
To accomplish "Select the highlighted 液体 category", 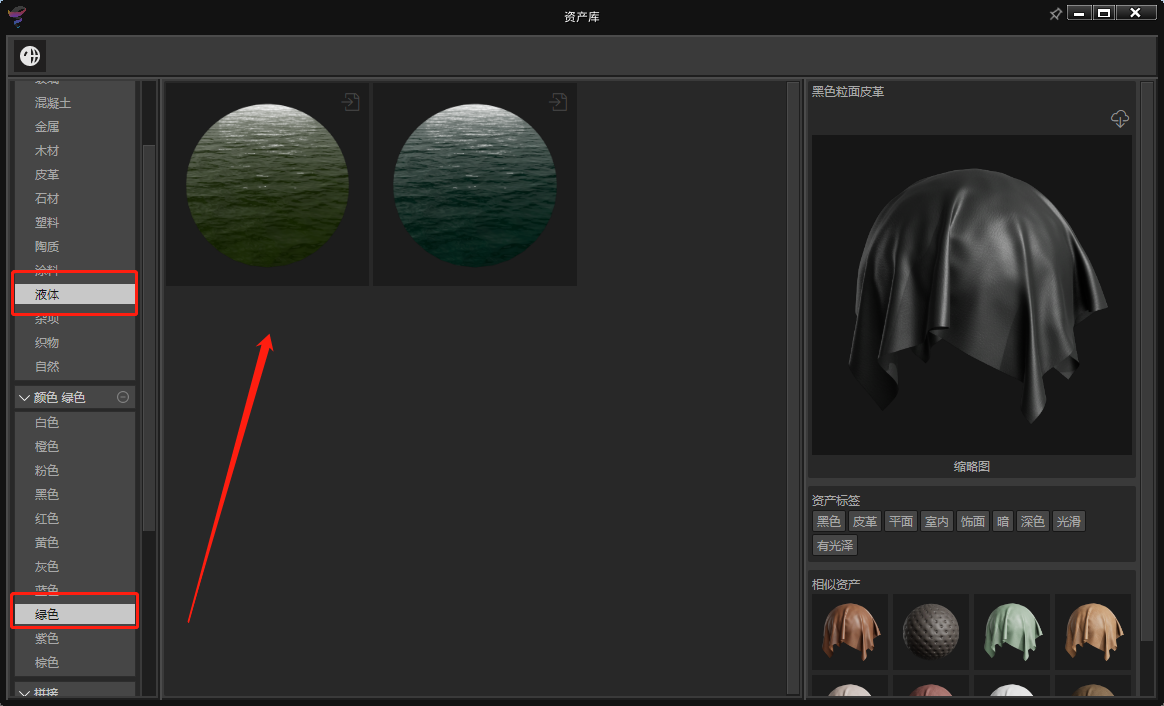I will click(75, 295).
